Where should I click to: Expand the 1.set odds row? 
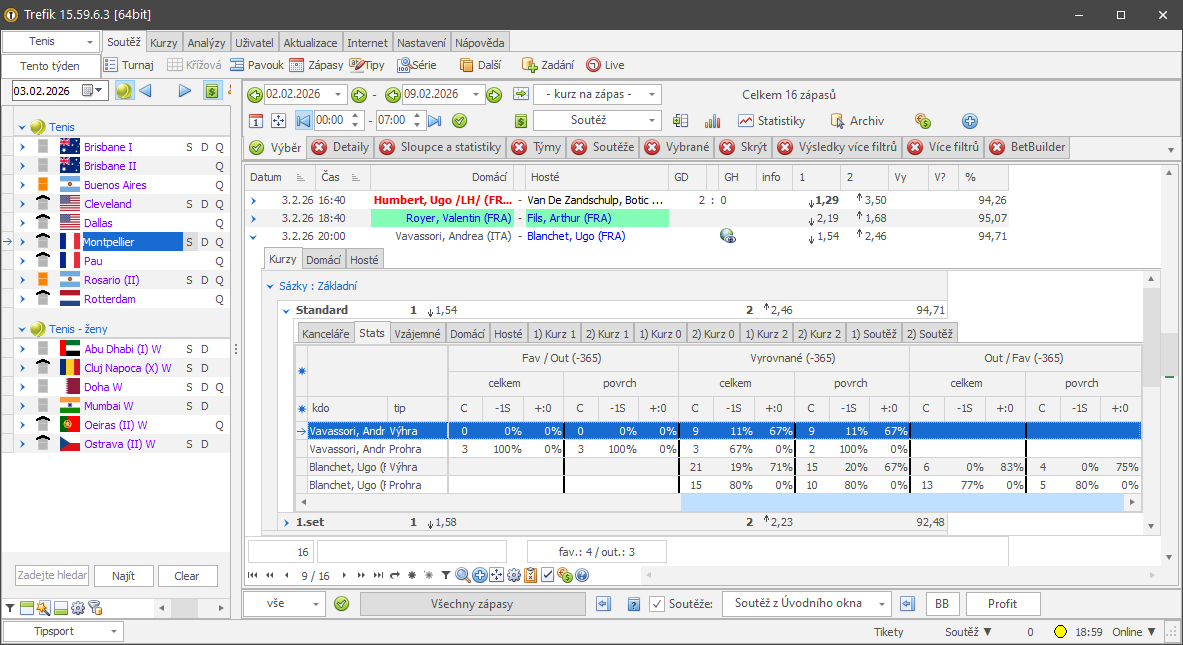tap(288, 521)
